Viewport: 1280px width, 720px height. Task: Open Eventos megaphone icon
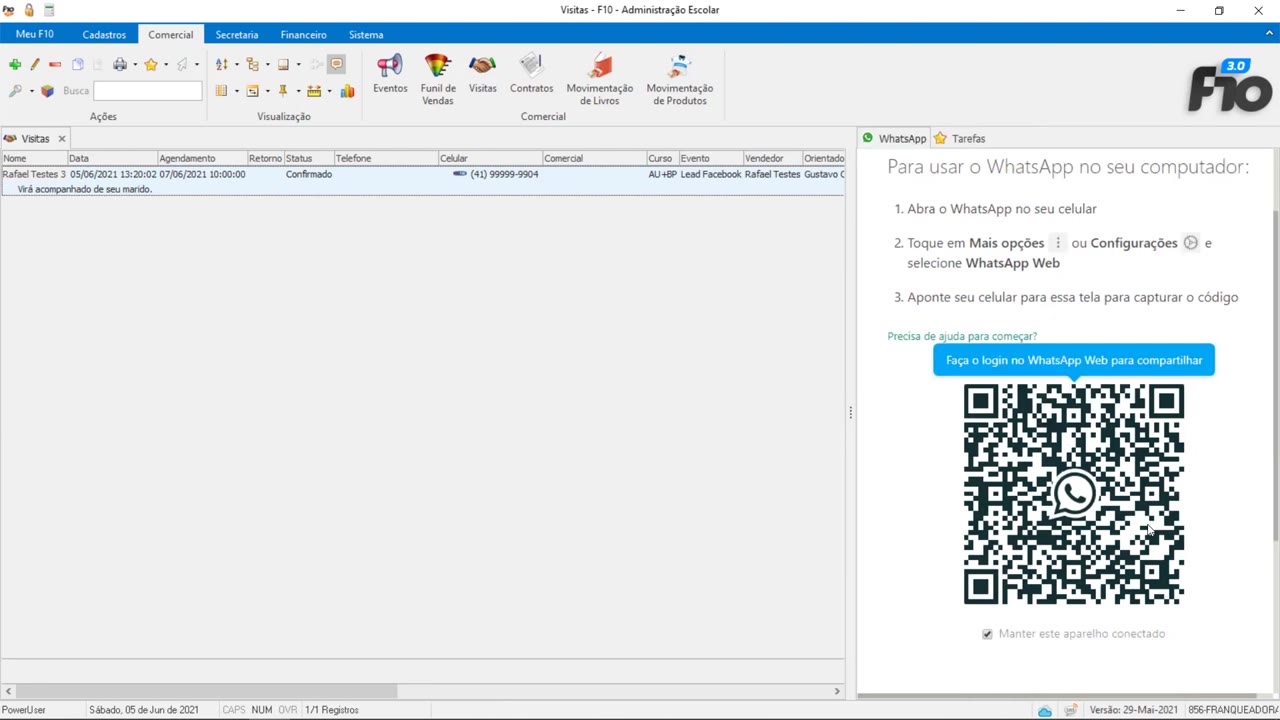point(390,75)
